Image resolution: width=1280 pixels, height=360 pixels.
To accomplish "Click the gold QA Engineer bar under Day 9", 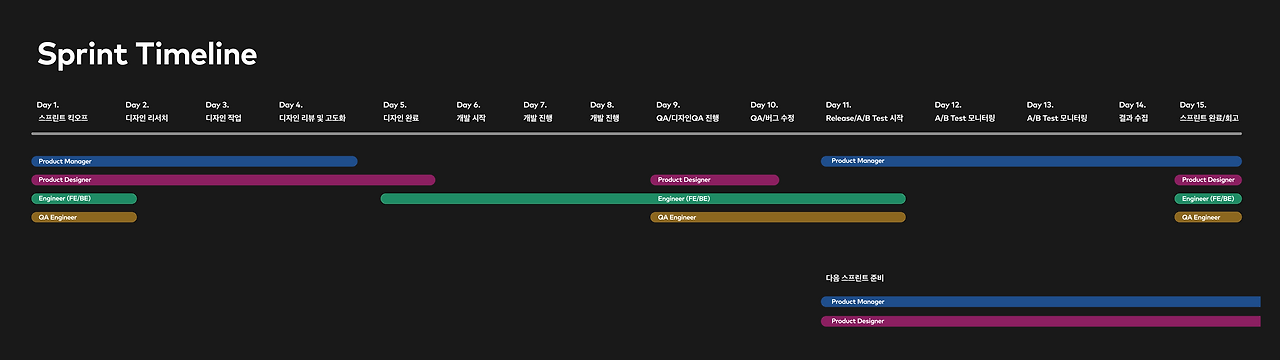I will point(778,217).
